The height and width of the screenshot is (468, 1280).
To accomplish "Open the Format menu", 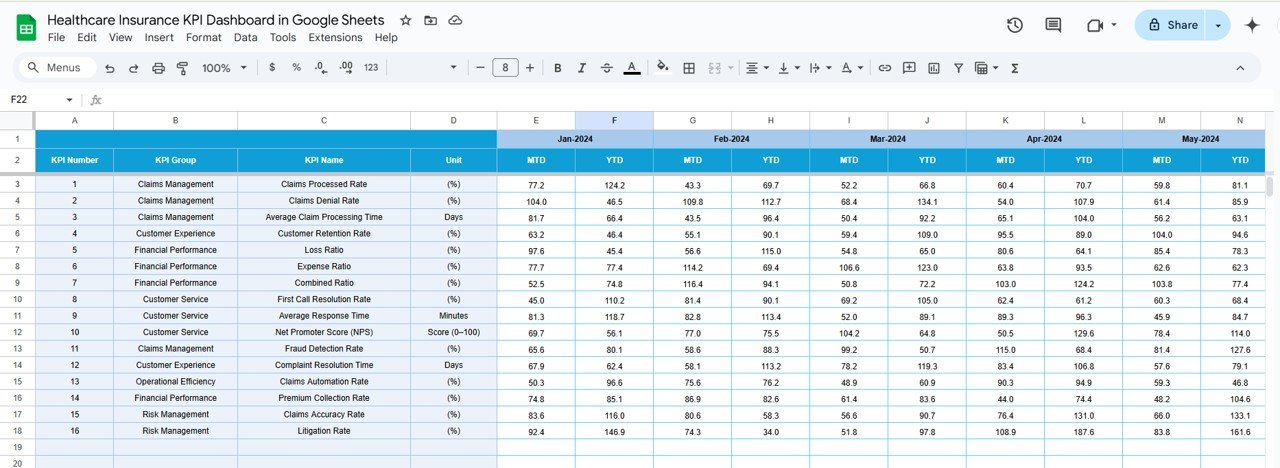I will pos(204,38).
